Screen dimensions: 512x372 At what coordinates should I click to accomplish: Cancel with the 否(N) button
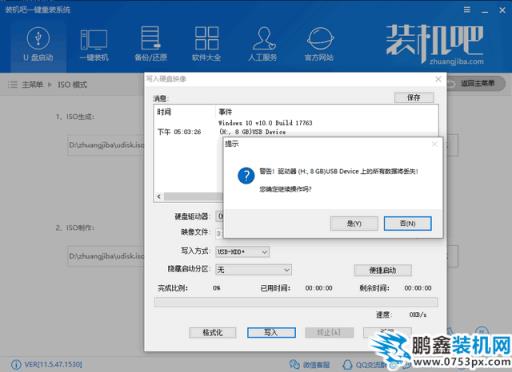point(408,223)
